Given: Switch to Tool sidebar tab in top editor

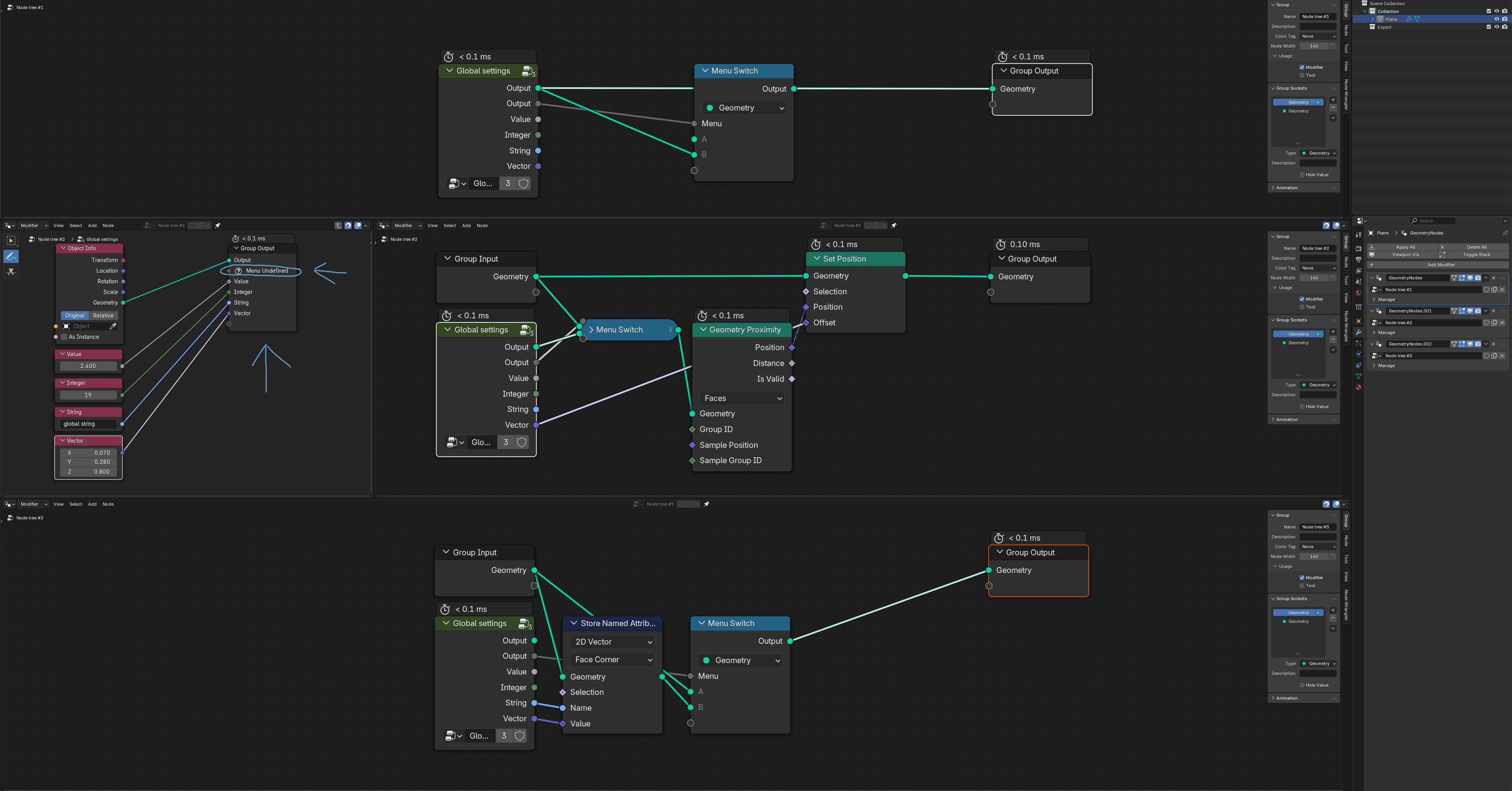Looking at the screenshot, I should tap(1346, 48).
